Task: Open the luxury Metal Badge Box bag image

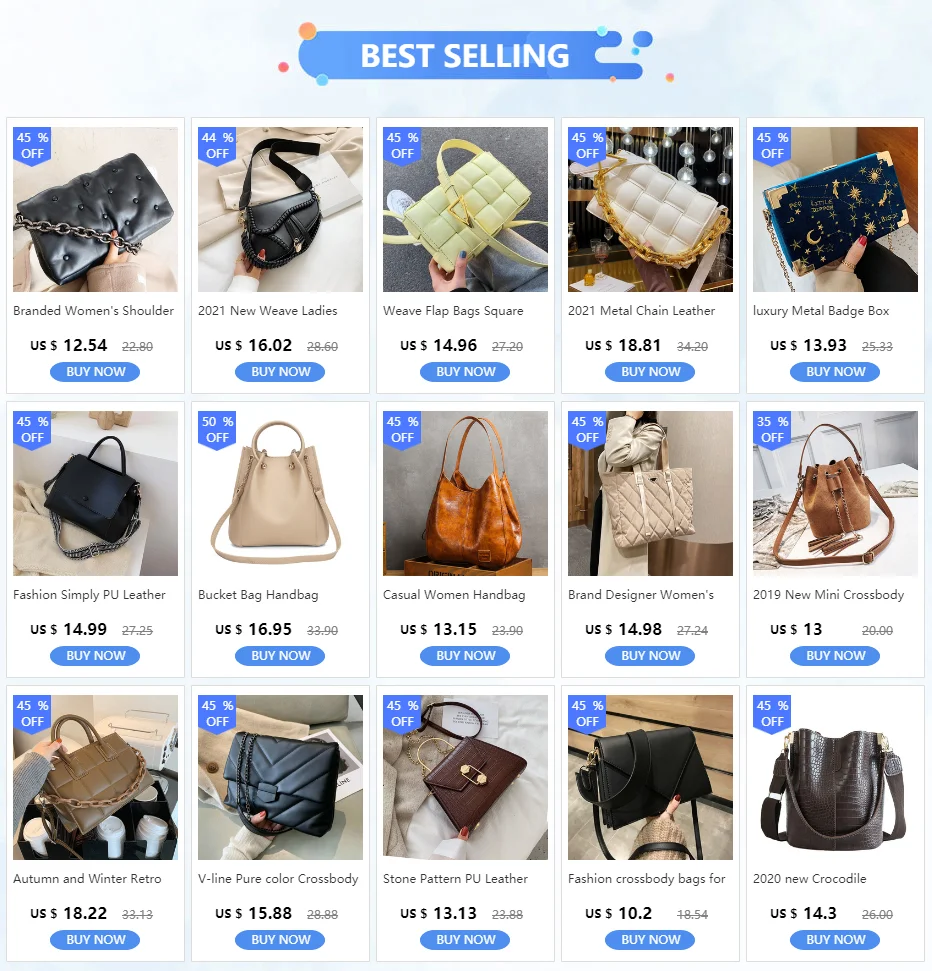Action: click(835, 209)
